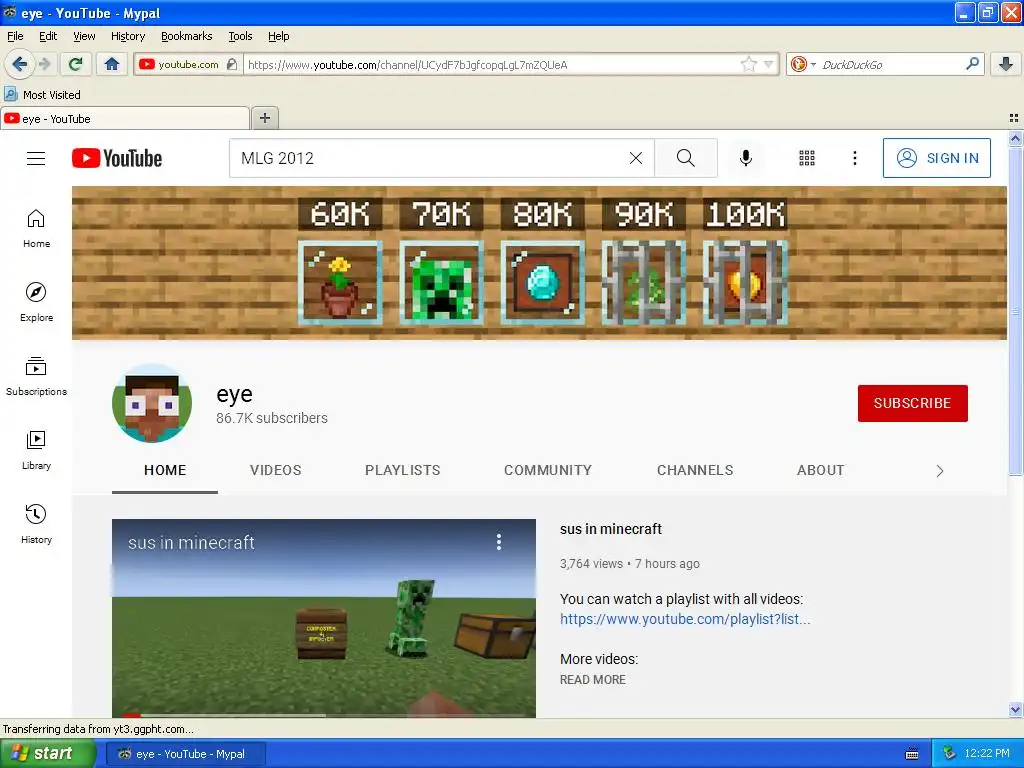Open the youtube.com/playlist link

685,619
